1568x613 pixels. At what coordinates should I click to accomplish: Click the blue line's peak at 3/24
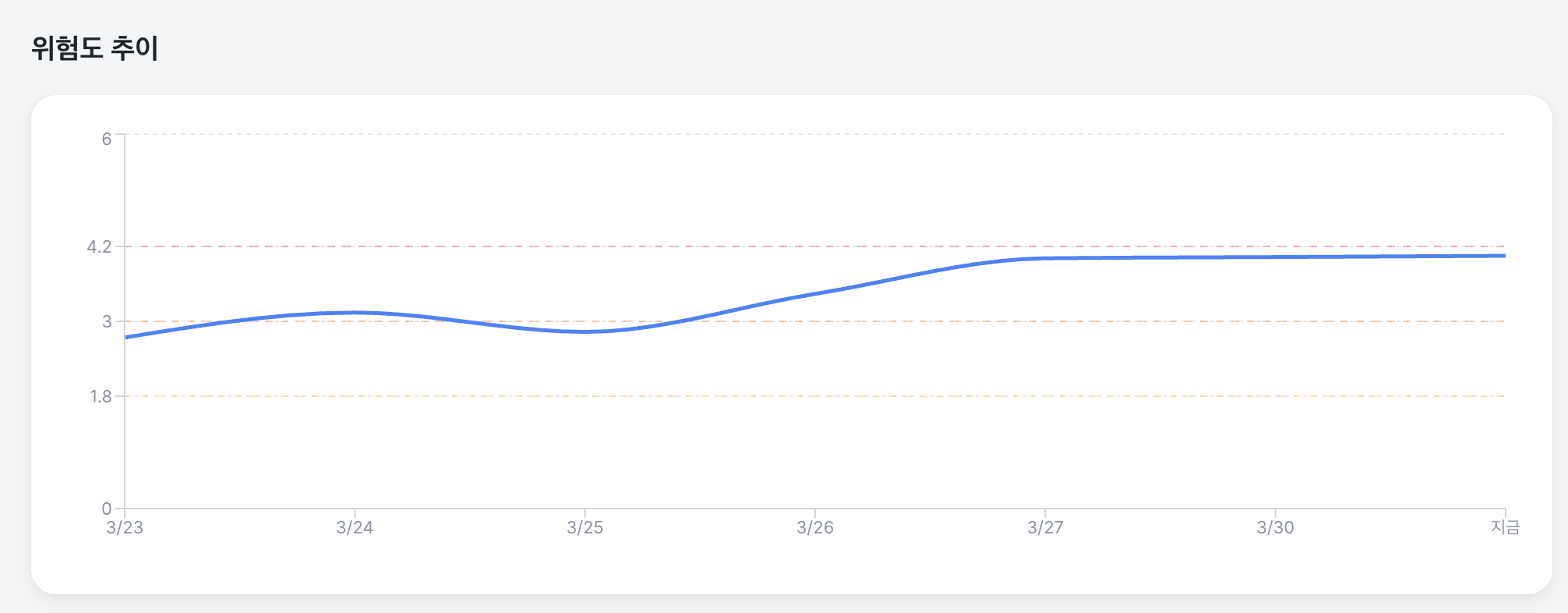355,313
